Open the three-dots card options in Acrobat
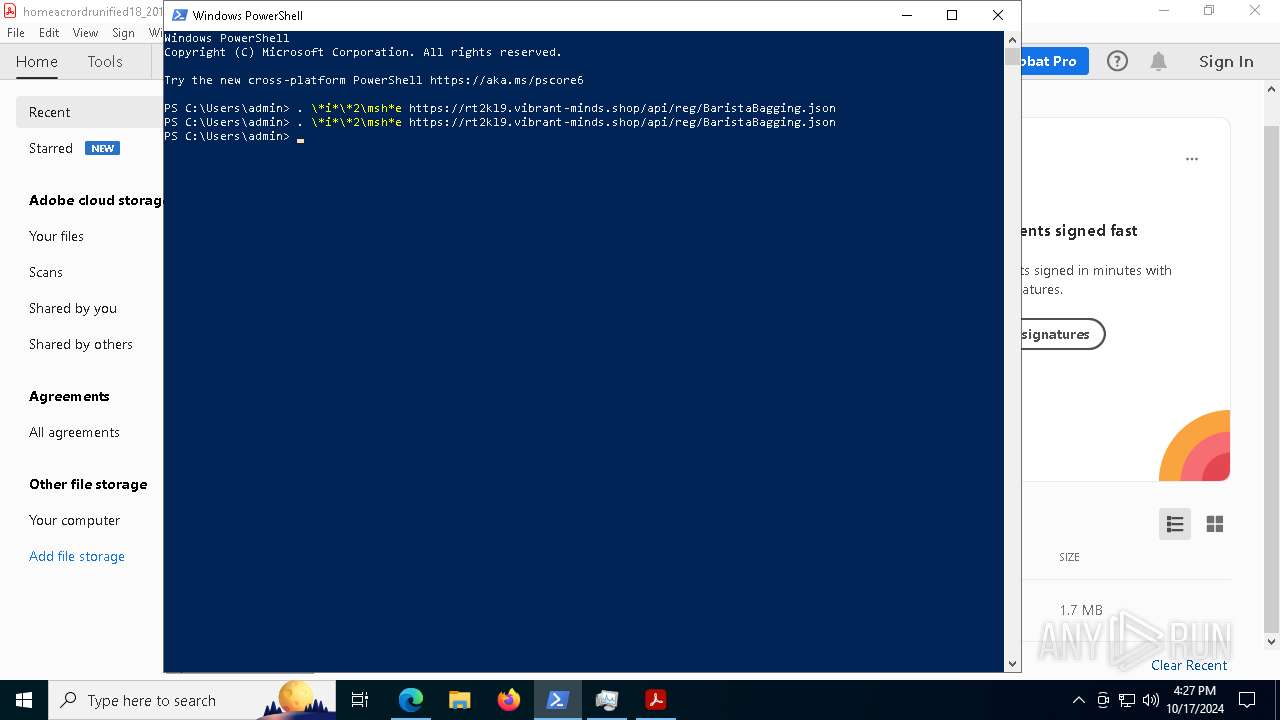The image size is (1280, 720). coord(1192,159)
